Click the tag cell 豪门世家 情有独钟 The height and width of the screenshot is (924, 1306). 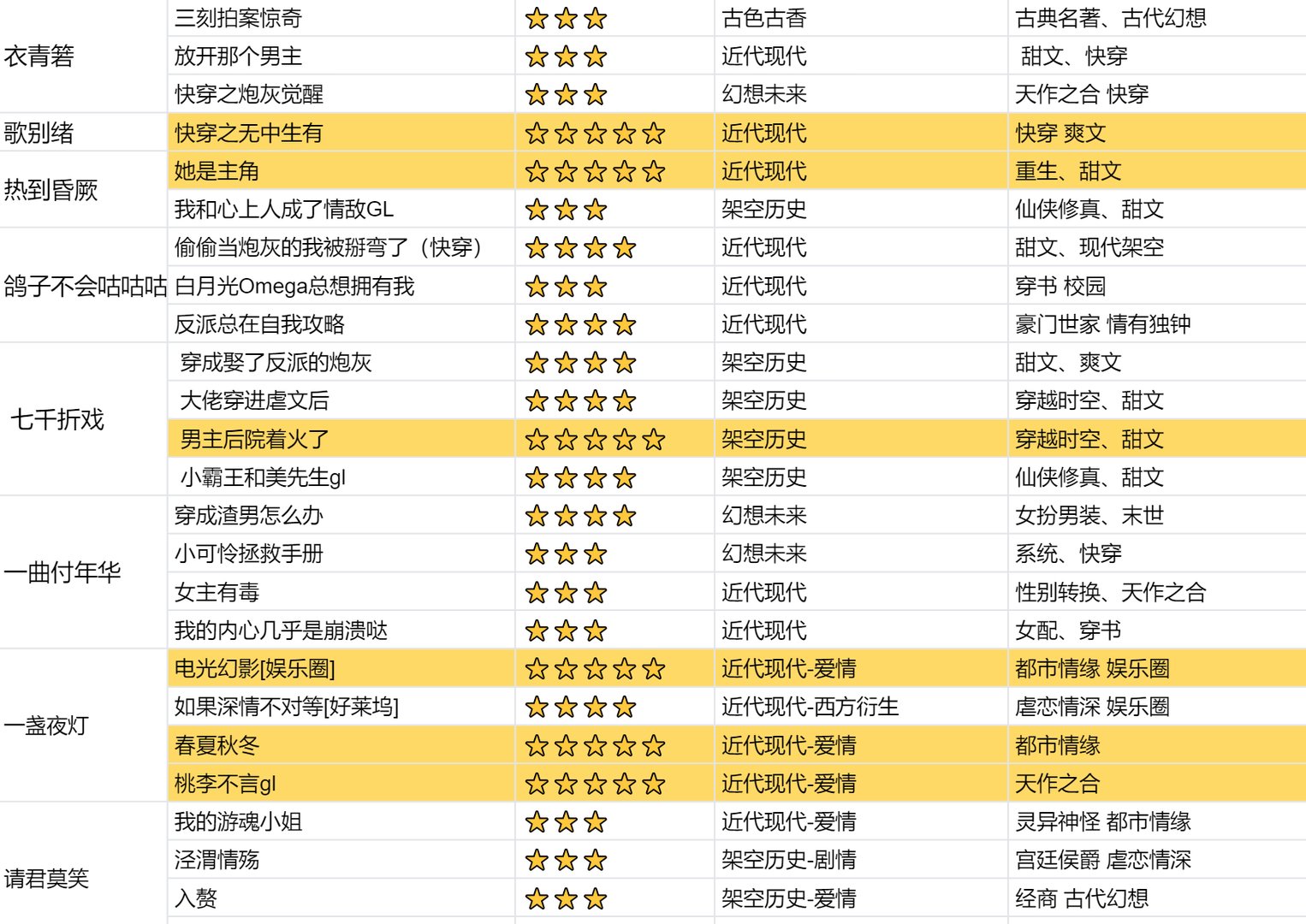[x=1102, y=324]
